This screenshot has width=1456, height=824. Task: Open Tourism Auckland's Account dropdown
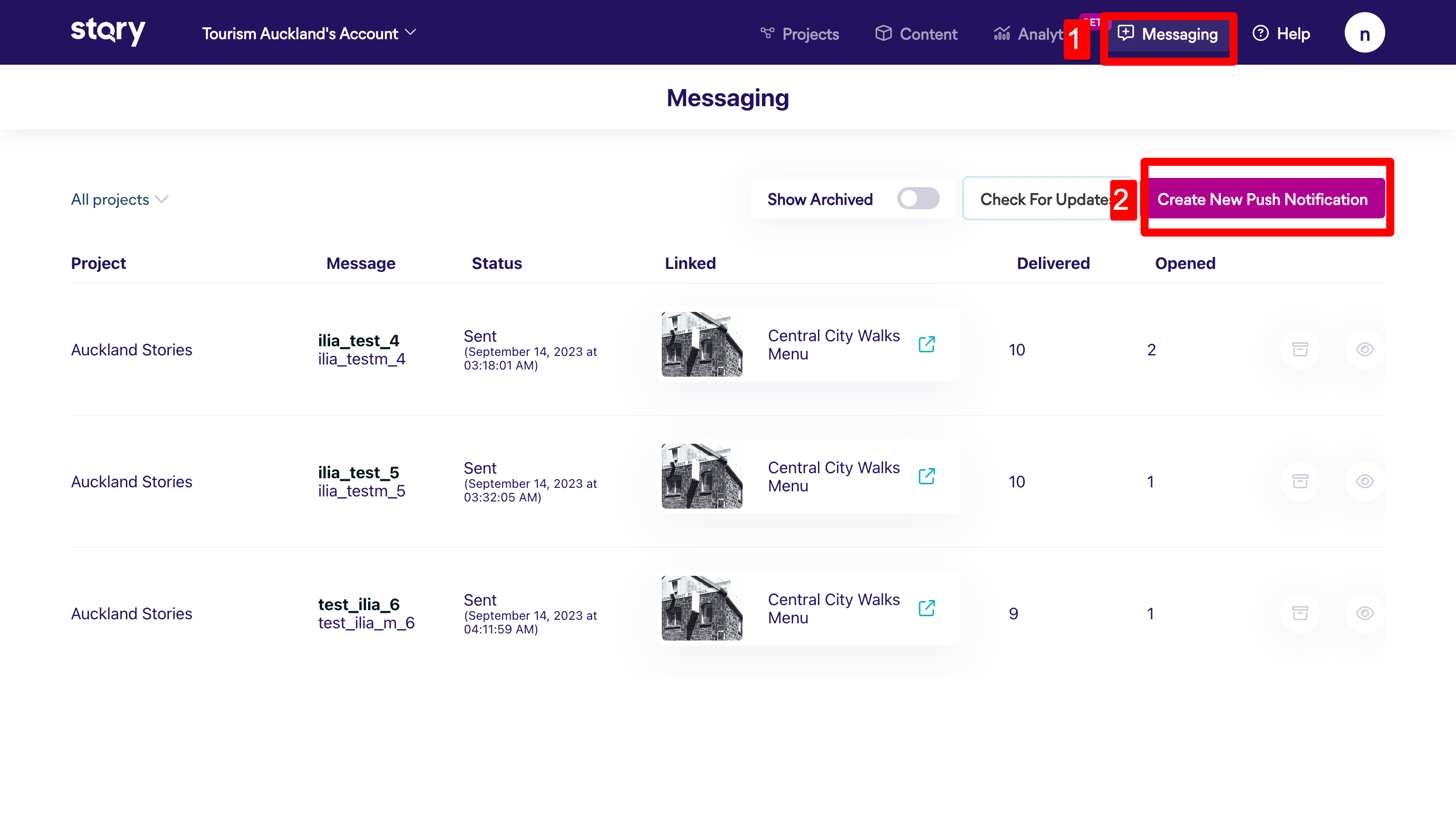309,33
